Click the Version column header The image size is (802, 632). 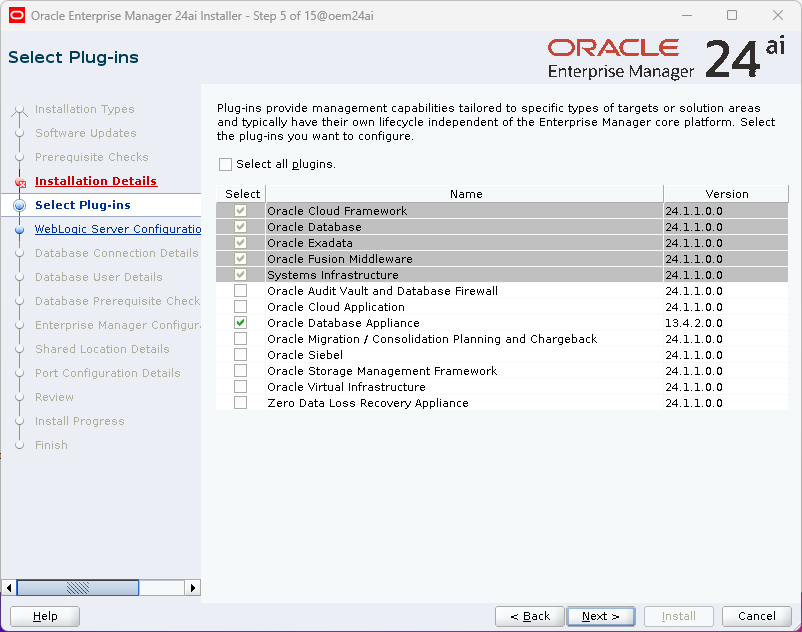[x=726, y=194]
